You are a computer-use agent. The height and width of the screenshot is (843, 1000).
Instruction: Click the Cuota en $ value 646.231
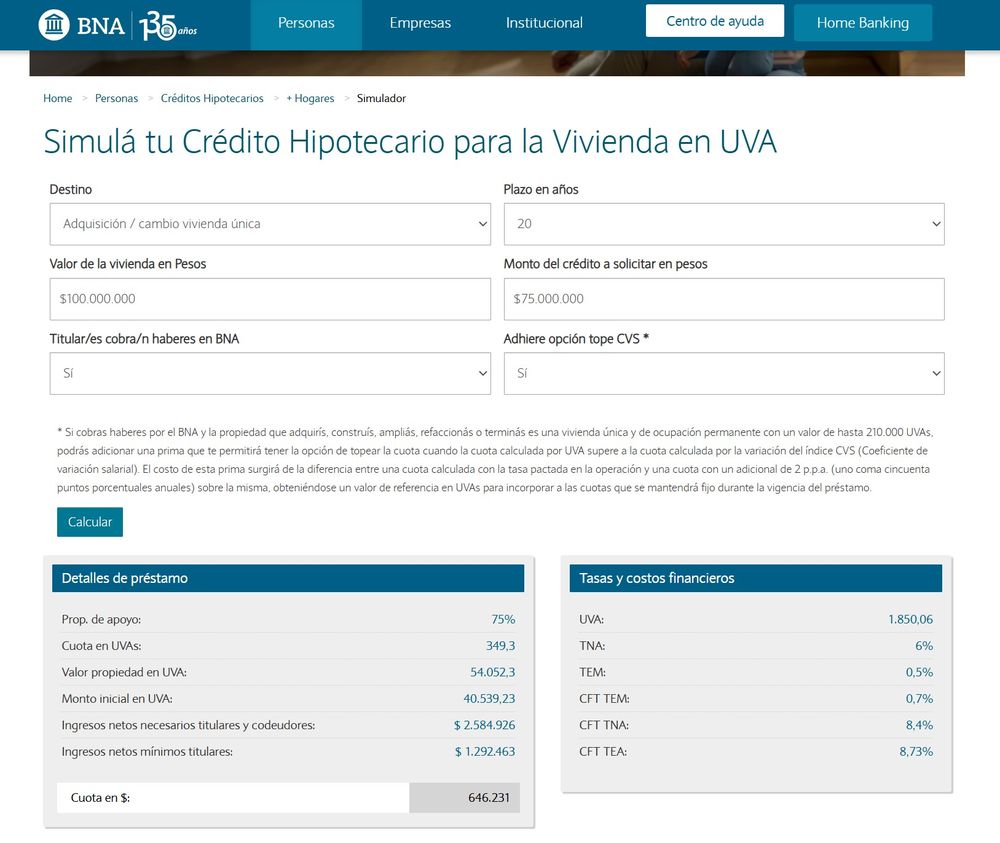(x=489, y=798)
